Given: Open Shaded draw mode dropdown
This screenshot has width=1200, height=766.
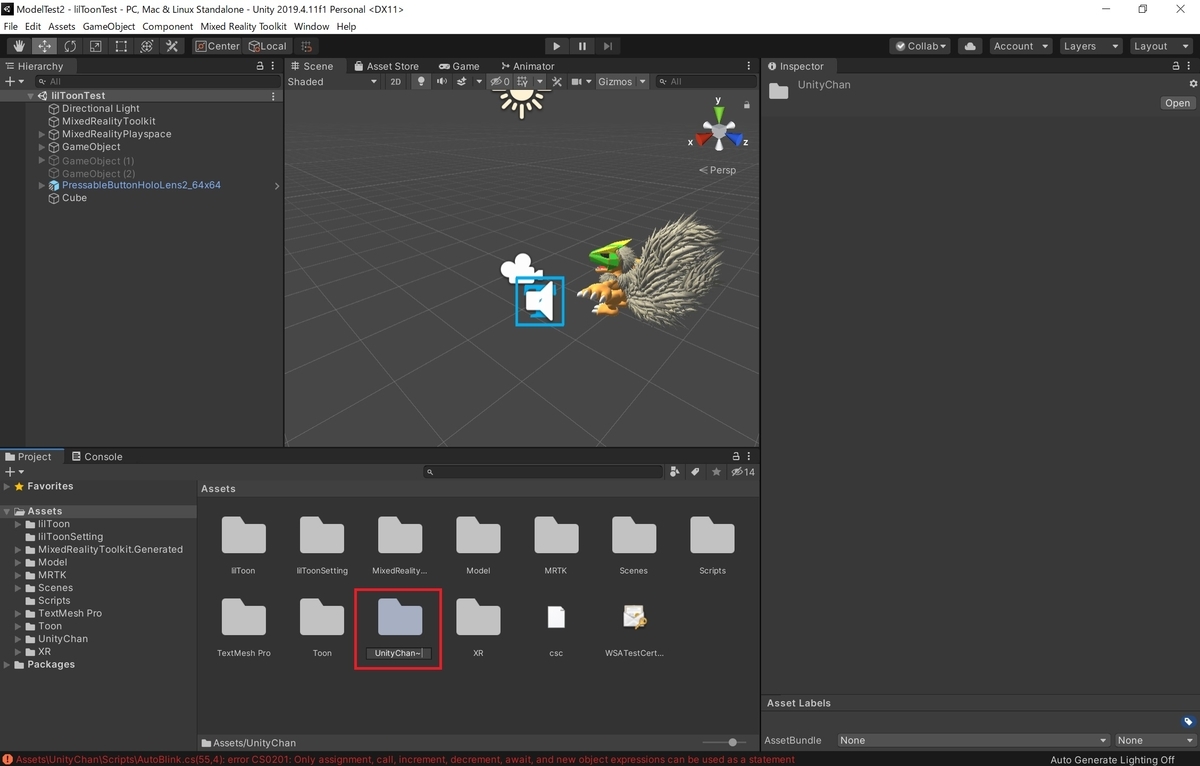Looking at the screenshot, I should 332,82.
